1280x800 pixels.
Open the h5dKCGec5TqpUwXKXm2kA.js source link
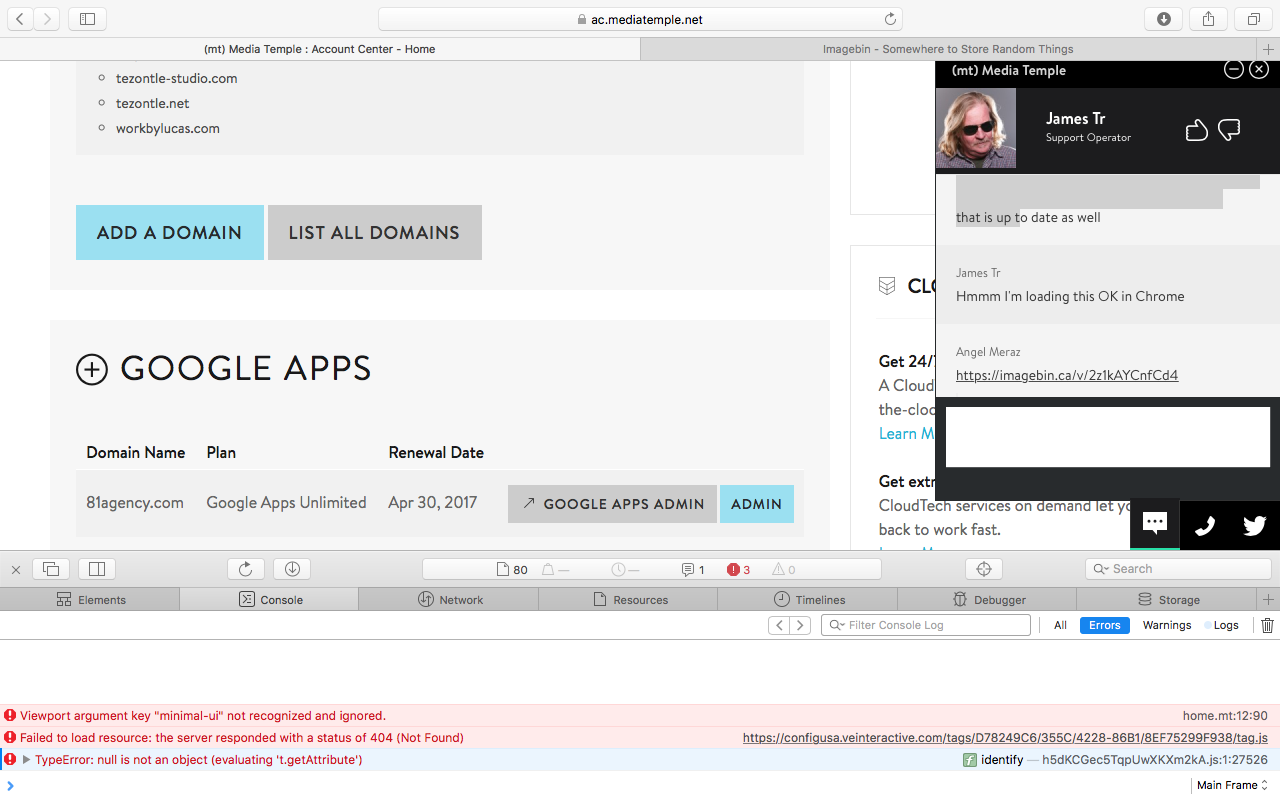(1155, 760)
